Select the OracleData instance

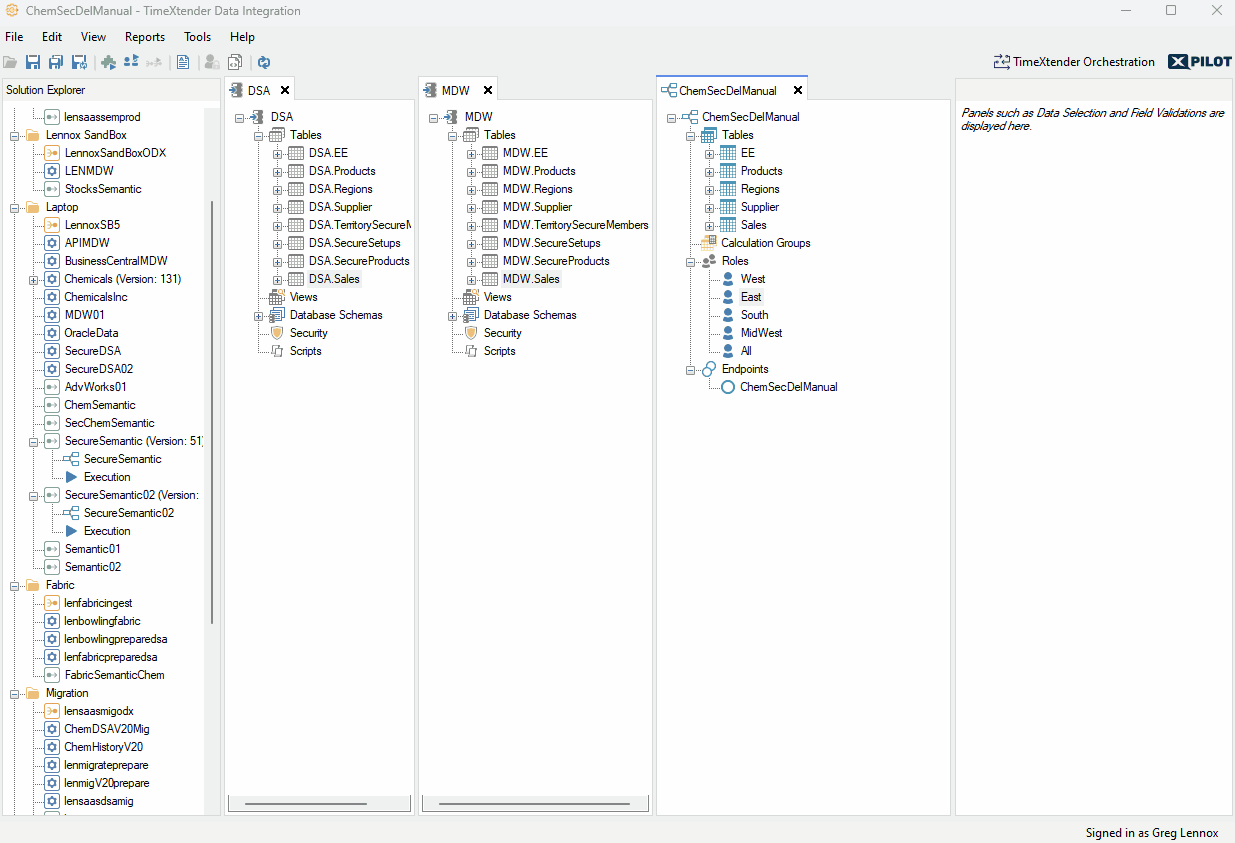point(91,333)
